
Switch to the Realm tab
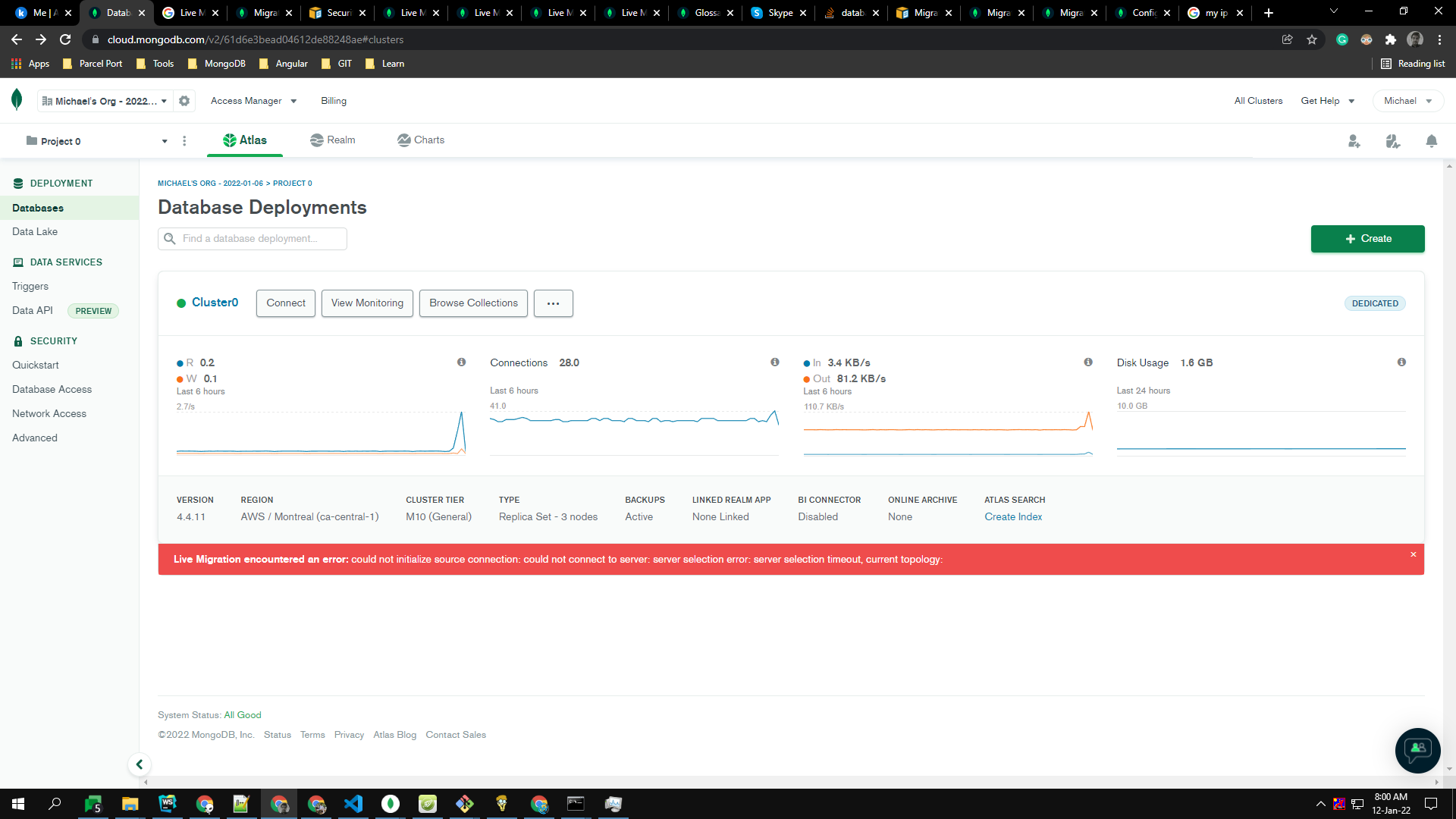(332, 140)
